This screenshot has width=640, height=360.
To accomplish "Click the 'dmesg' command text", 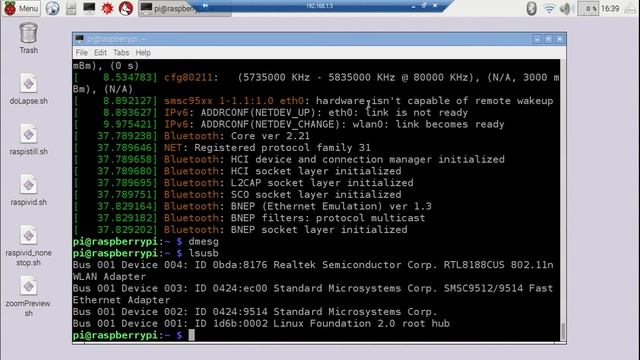I will pos(203,241).
